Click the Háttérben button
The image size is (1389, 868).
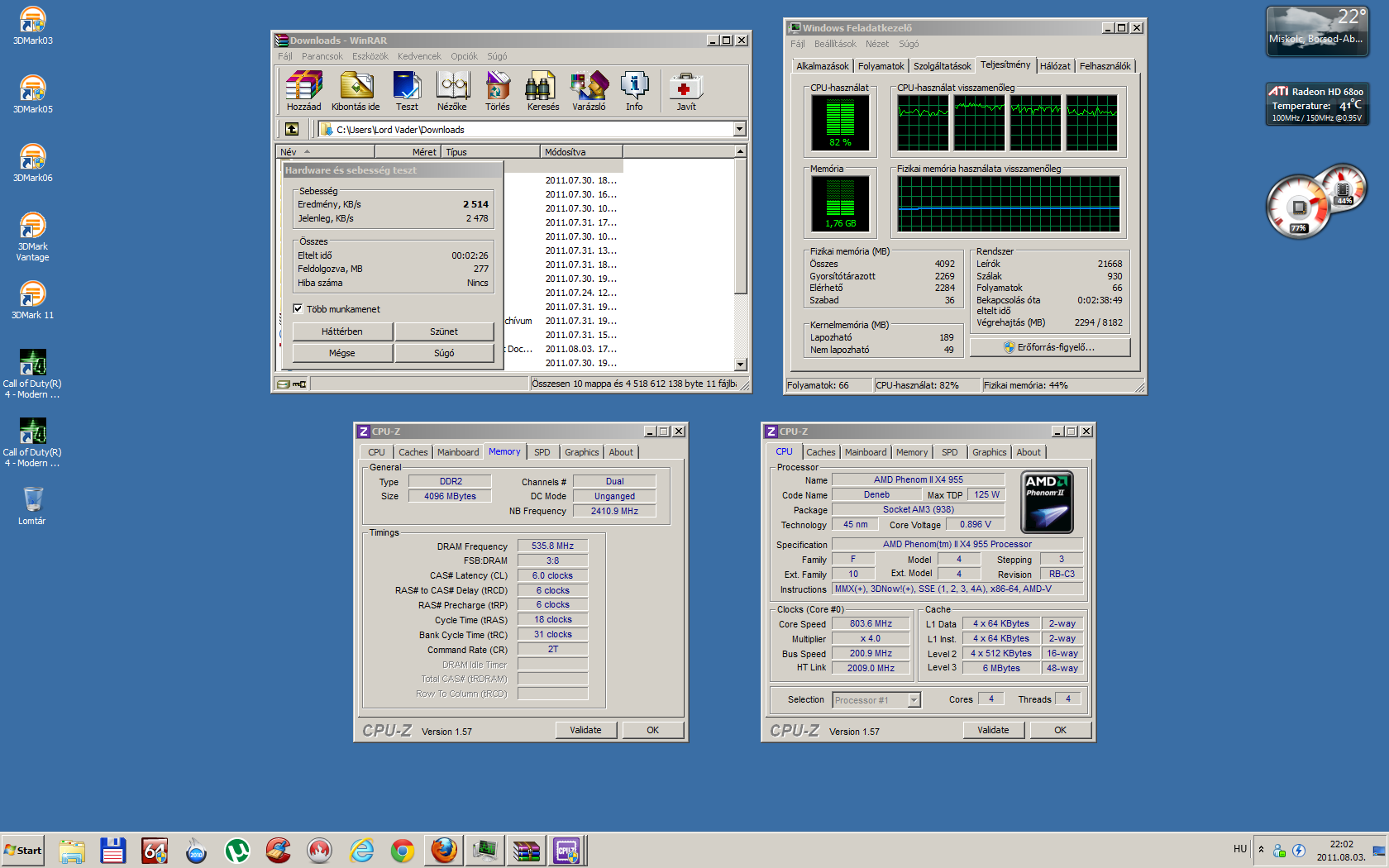coord(342,331)
